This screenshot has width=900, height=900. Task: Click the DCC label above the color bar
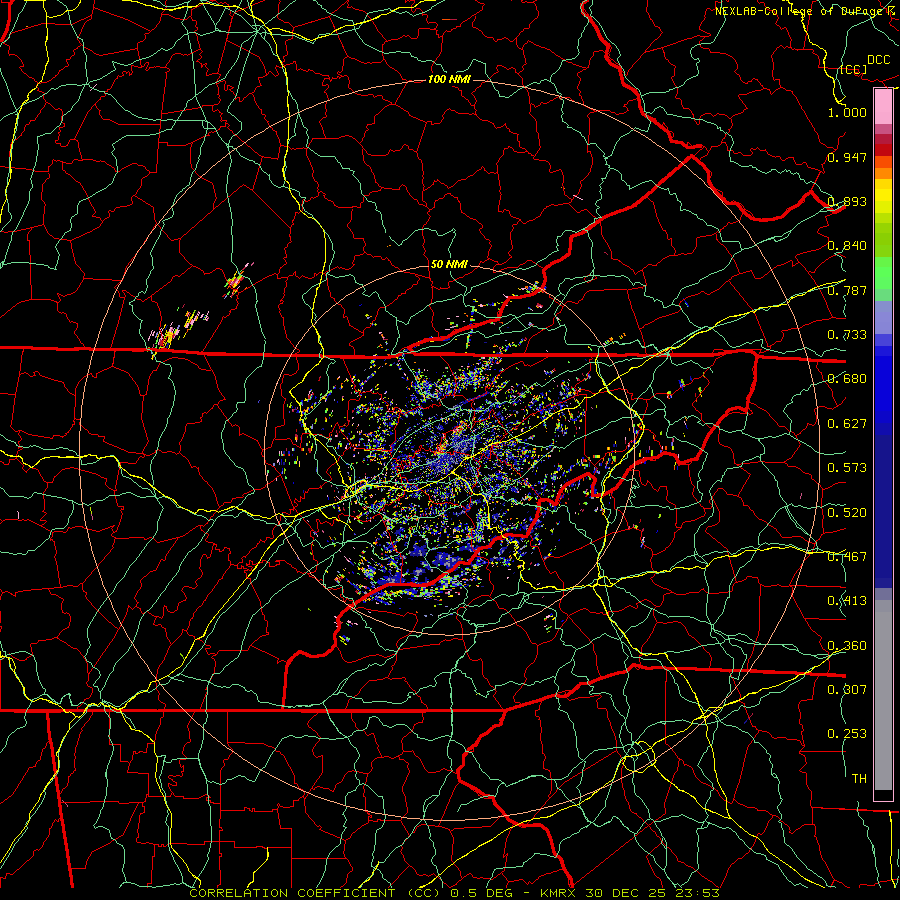878,60
